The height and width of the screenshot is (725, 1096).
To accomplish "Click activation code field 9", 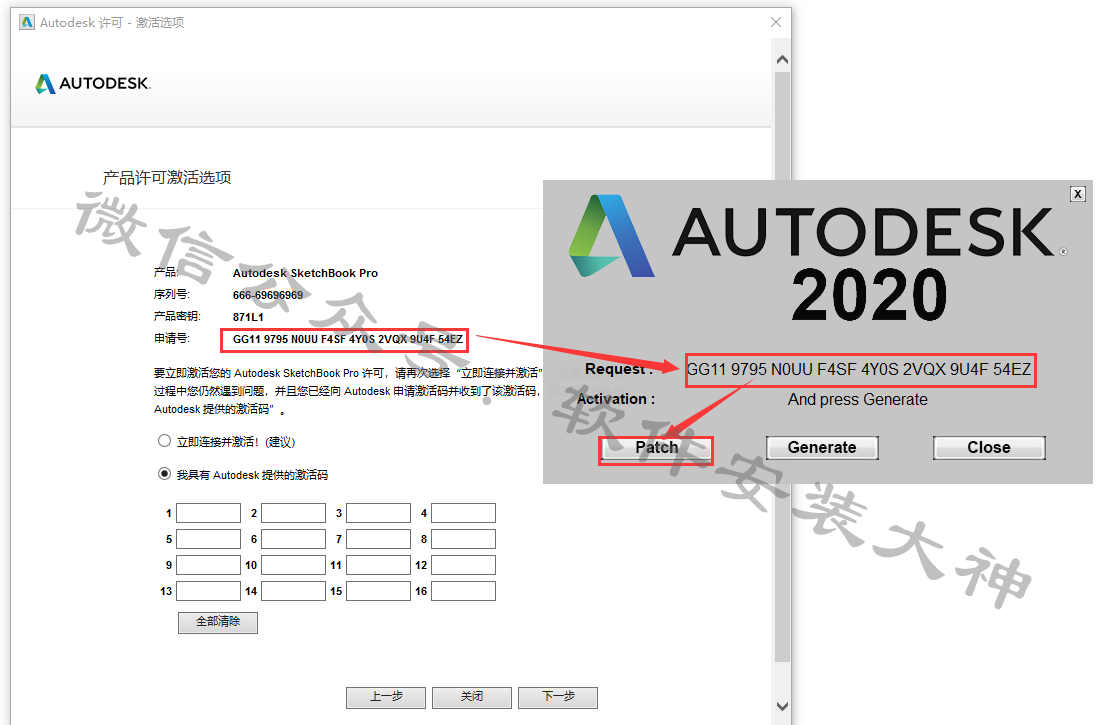I will point(208,565).
